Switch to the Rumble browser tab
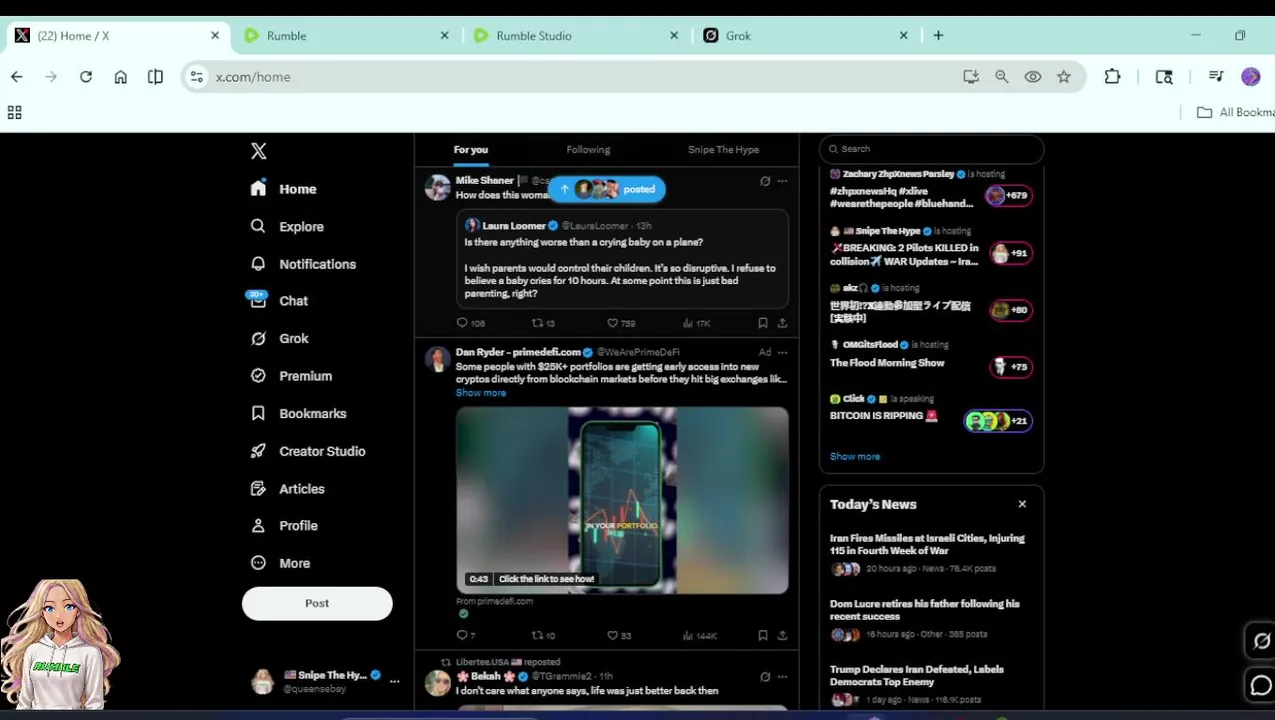Screen dimensions: 1275x720 346,35
